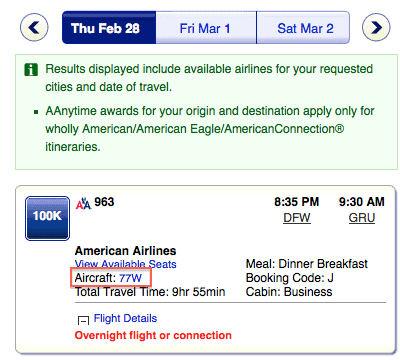Click the 8:35 PM departure time
Image resolution: width=400 pixels, height=360 pixels.
(x=297, y=202)
